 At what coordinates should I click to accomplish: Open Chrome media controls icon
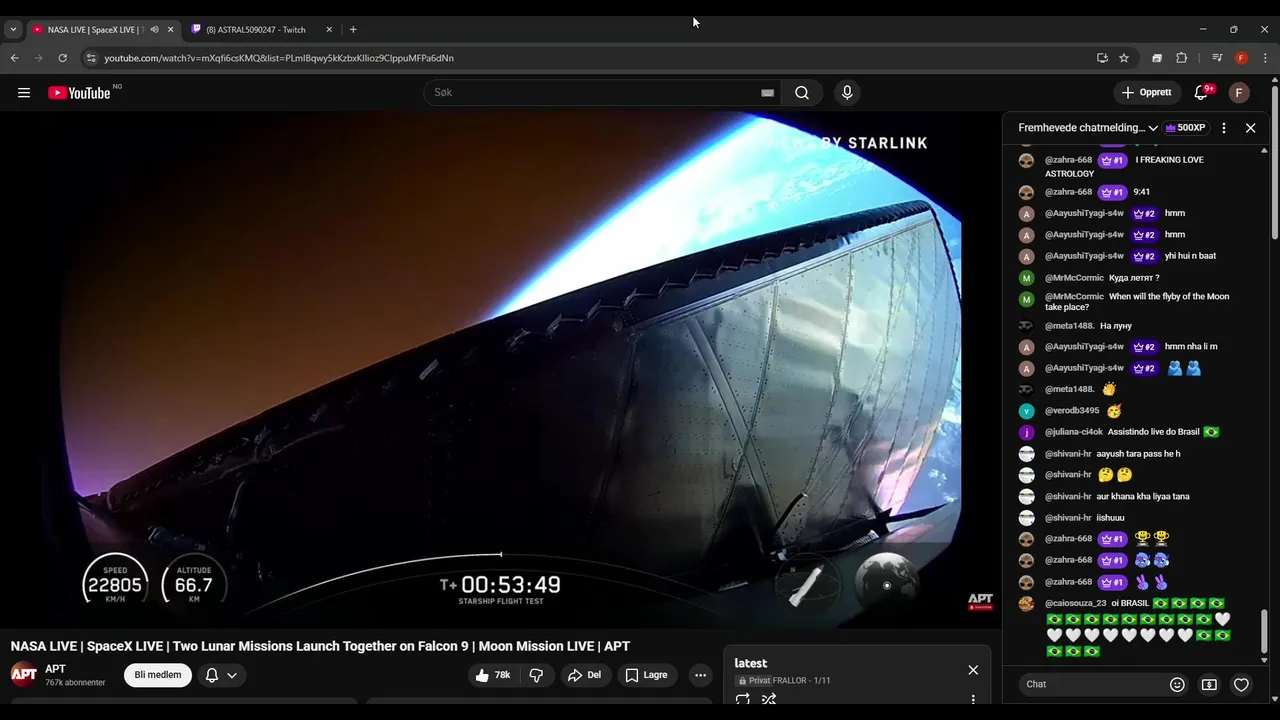1217,58
